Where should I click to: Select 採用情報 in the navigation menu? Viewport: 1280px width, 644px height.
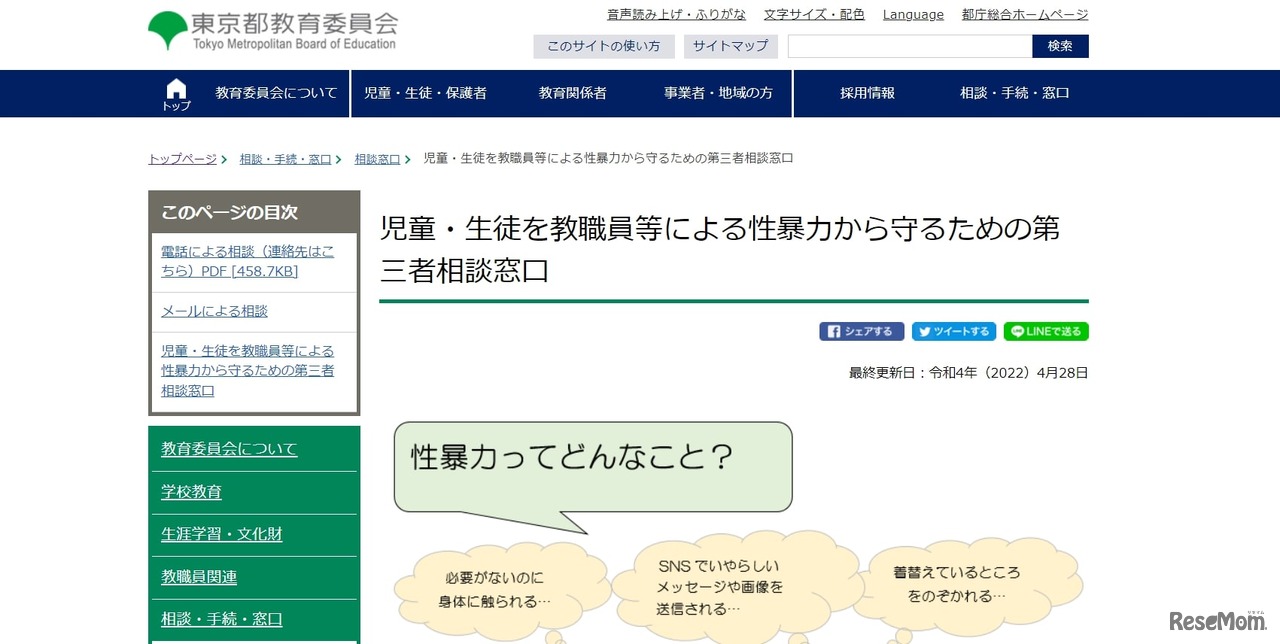click(x=866, y=93)
